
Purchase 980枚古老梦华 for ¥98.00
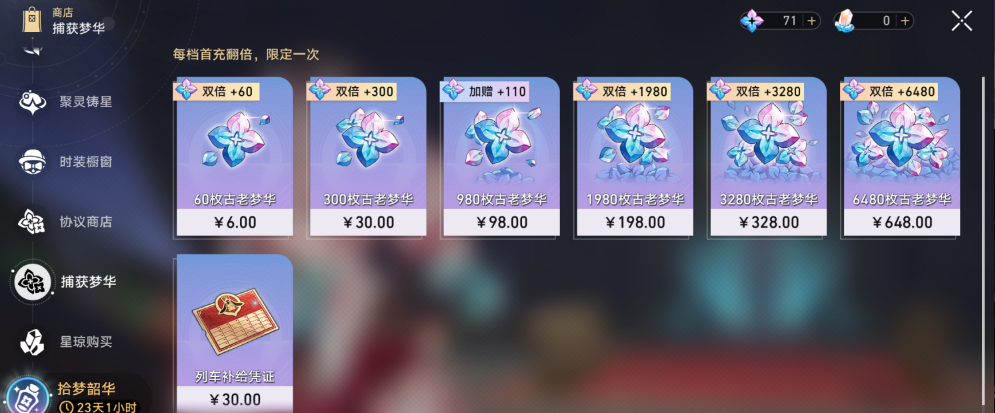(501, 156)
